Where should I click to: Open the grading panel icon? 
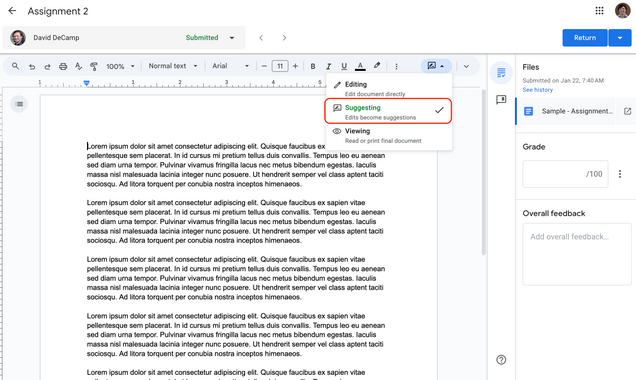[501, 73]
